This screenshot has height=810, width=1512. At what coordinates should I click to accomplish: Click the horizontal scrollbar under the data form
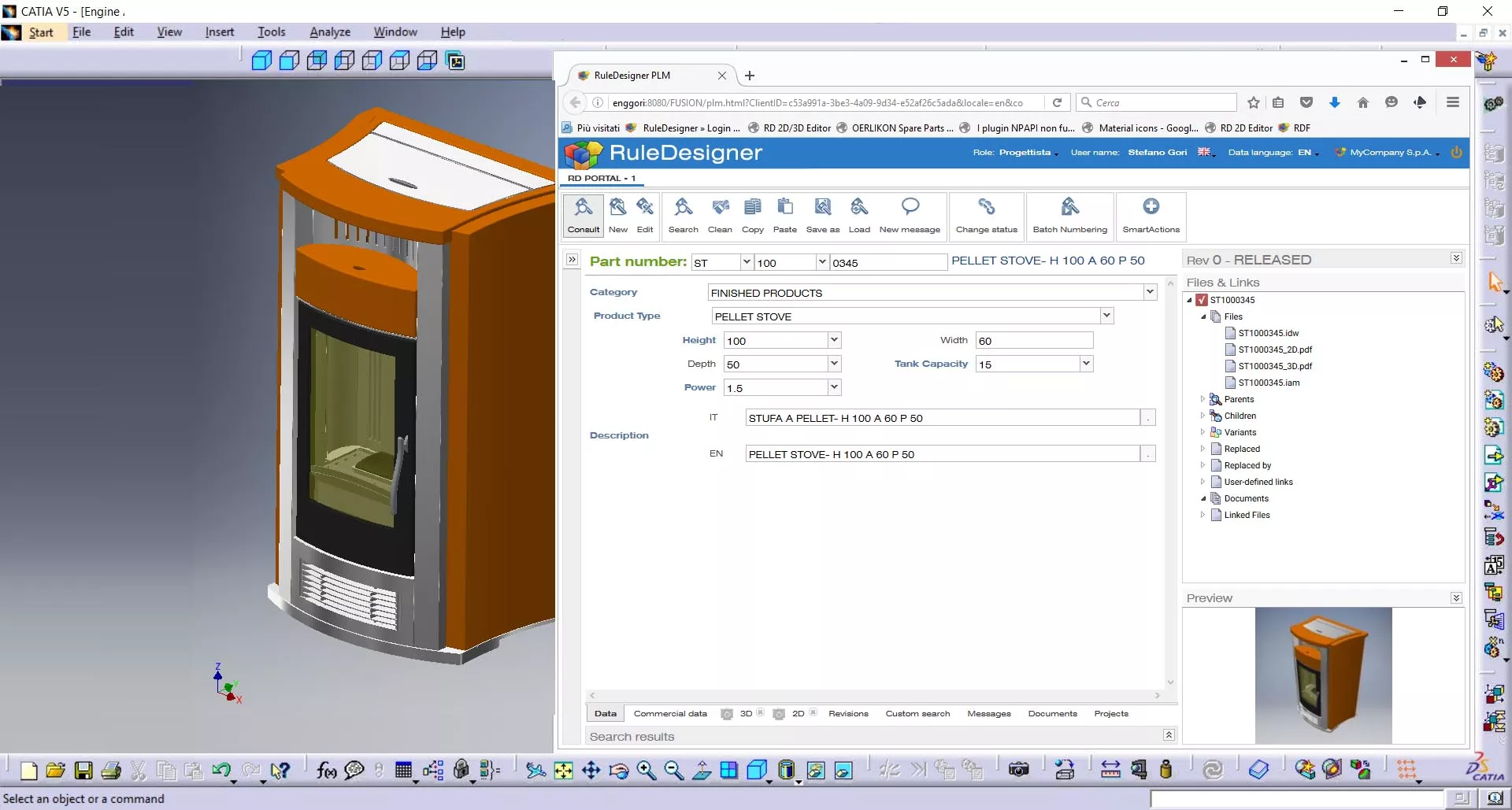874,695
